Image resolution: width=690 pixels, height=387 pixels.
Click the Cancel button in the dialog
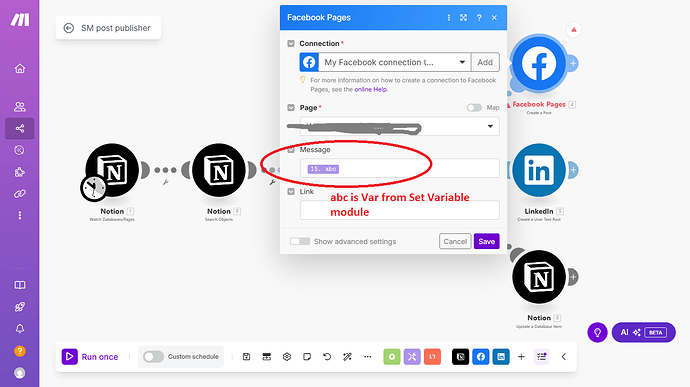(455, 241)
